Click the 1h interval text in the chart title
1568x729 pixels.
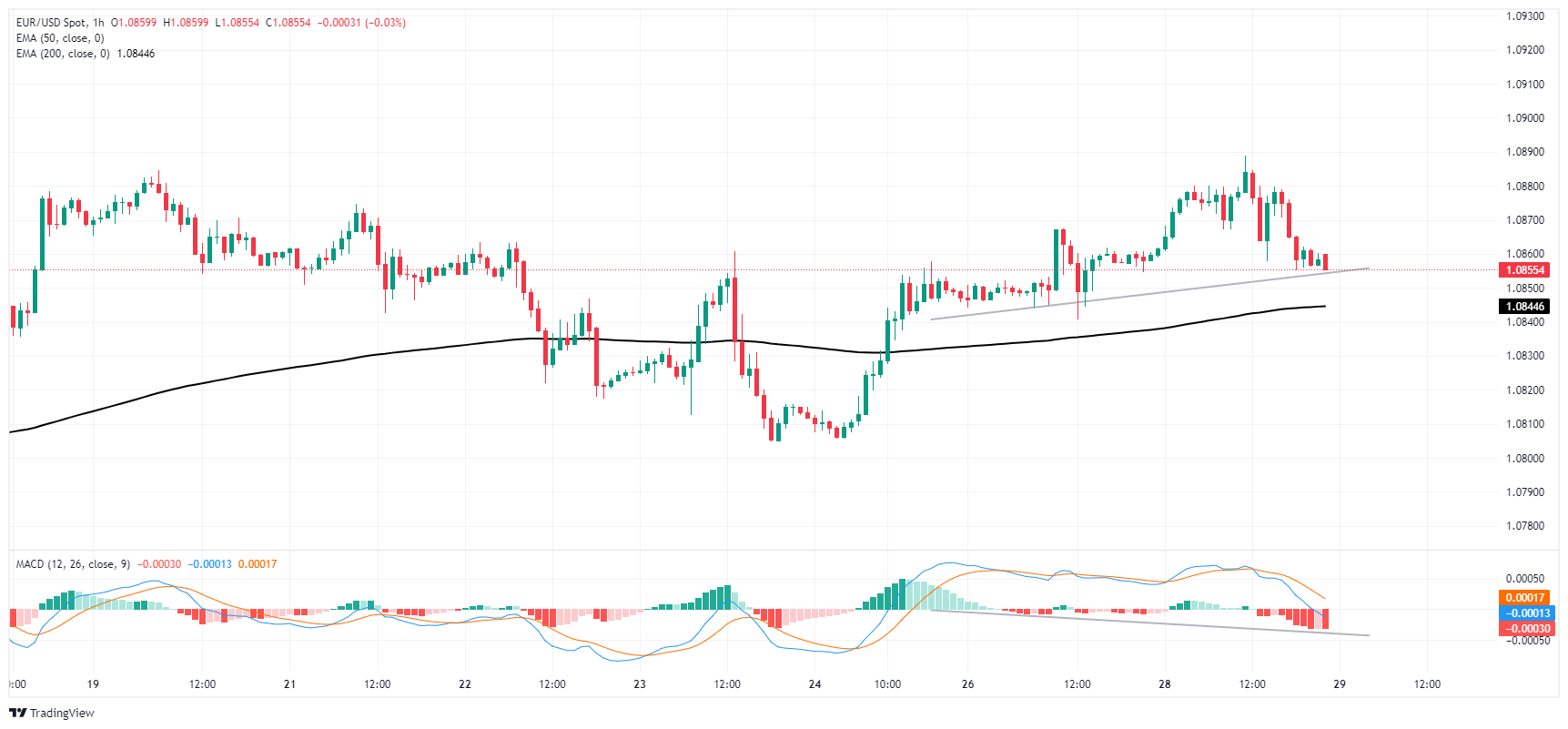(98, 23)
